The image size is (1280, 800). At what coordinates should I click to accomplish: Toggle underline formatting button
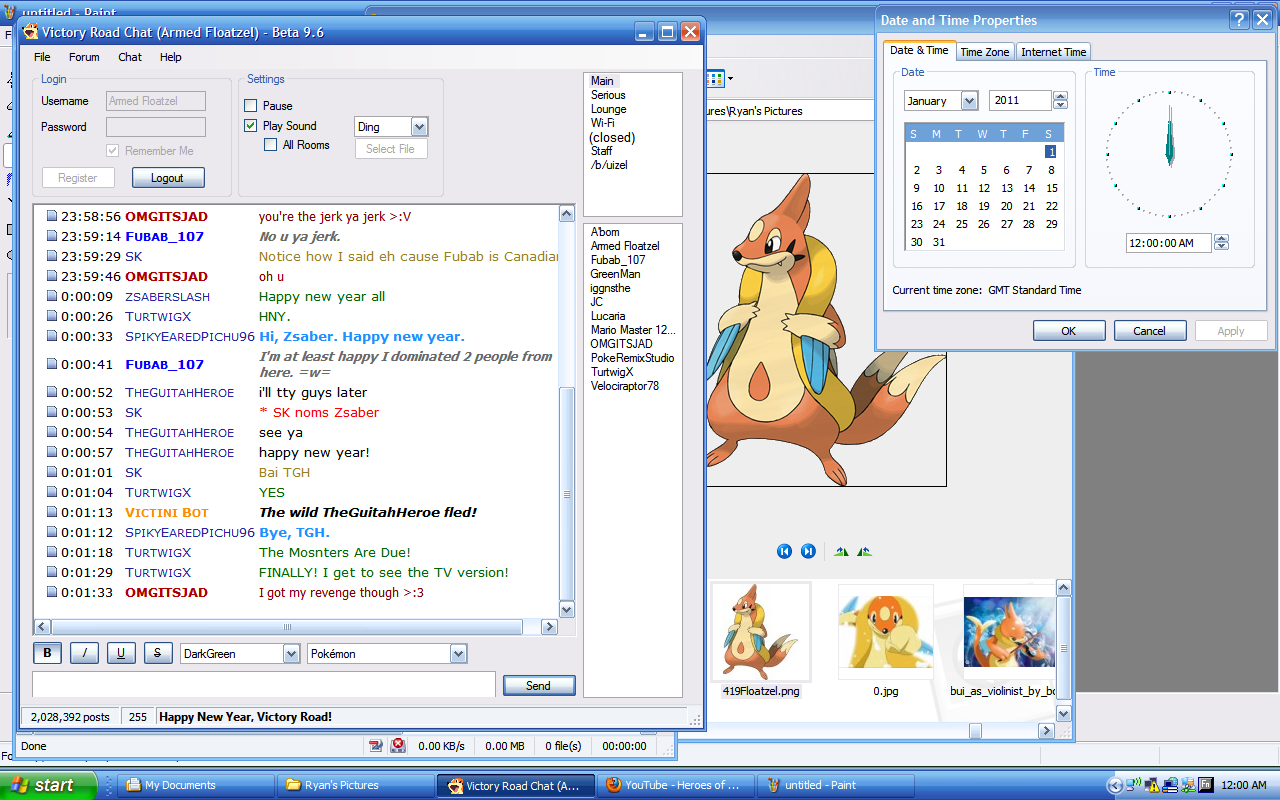(121, 653)
